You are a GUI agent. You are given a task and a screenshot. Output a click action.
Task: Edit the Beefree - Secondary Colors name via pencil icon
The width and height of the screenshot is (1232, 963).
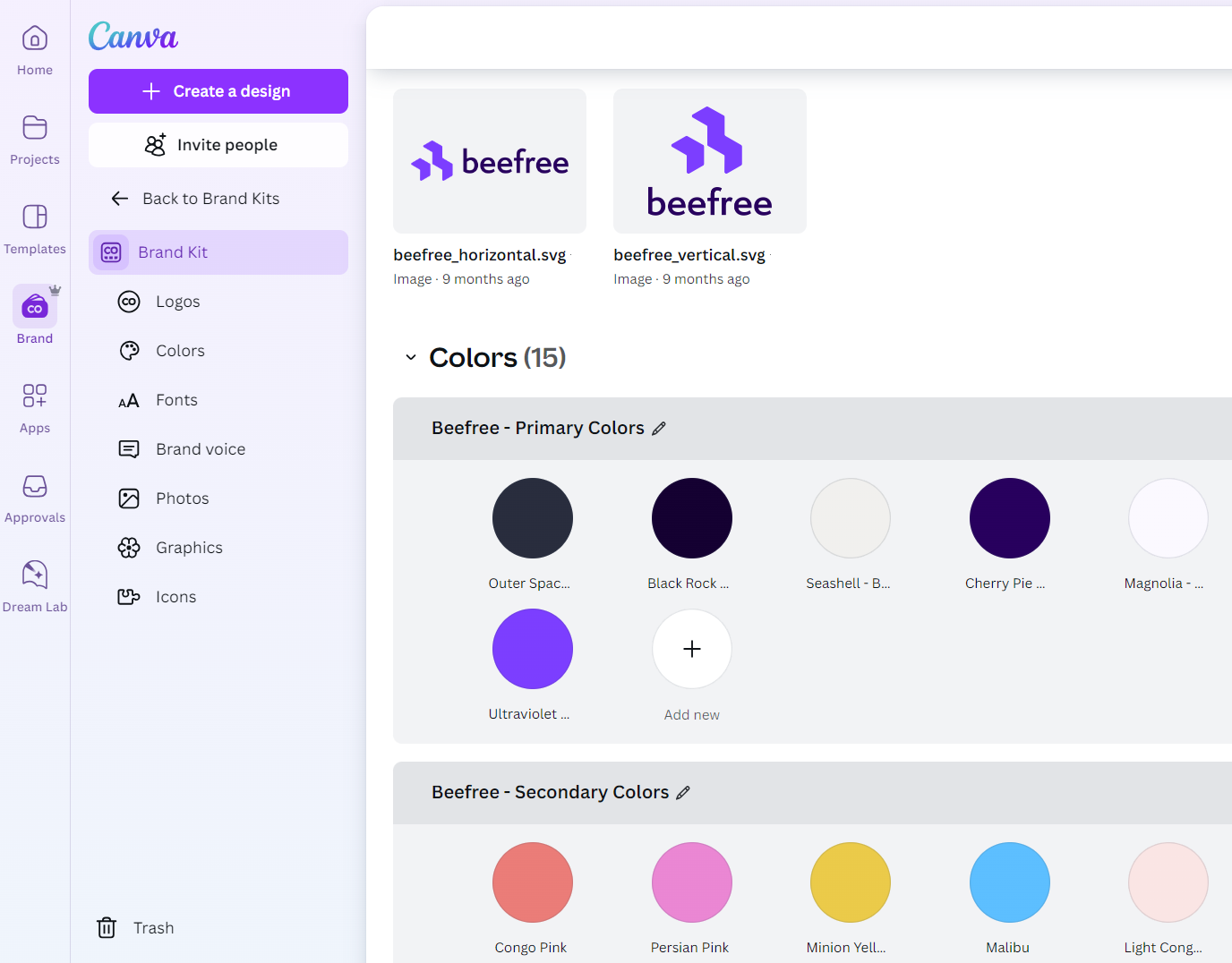click(683, 793)
